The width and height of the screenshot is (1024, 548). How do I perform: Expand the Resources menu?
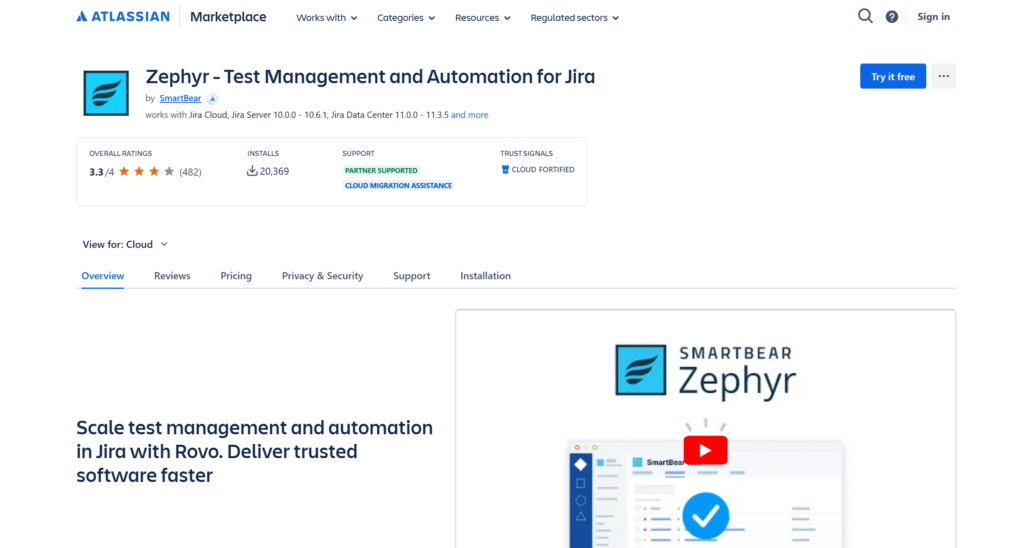click(483, 18)
